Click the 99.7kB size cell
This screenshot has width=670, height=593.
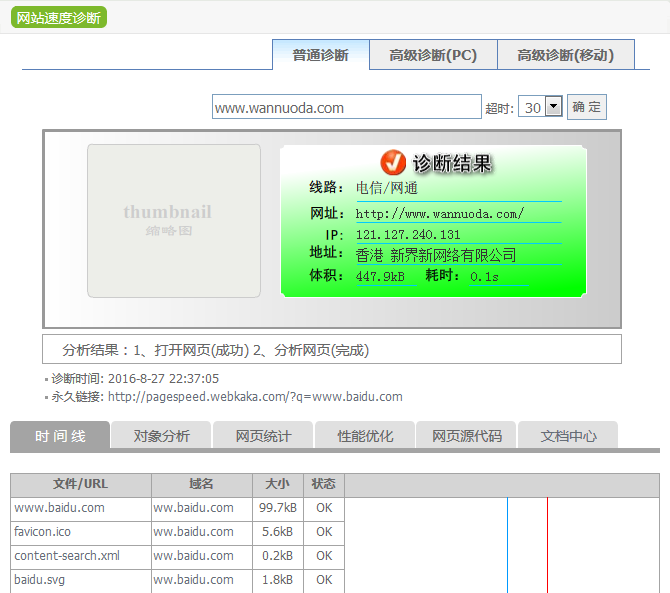(x=278, y=508)
